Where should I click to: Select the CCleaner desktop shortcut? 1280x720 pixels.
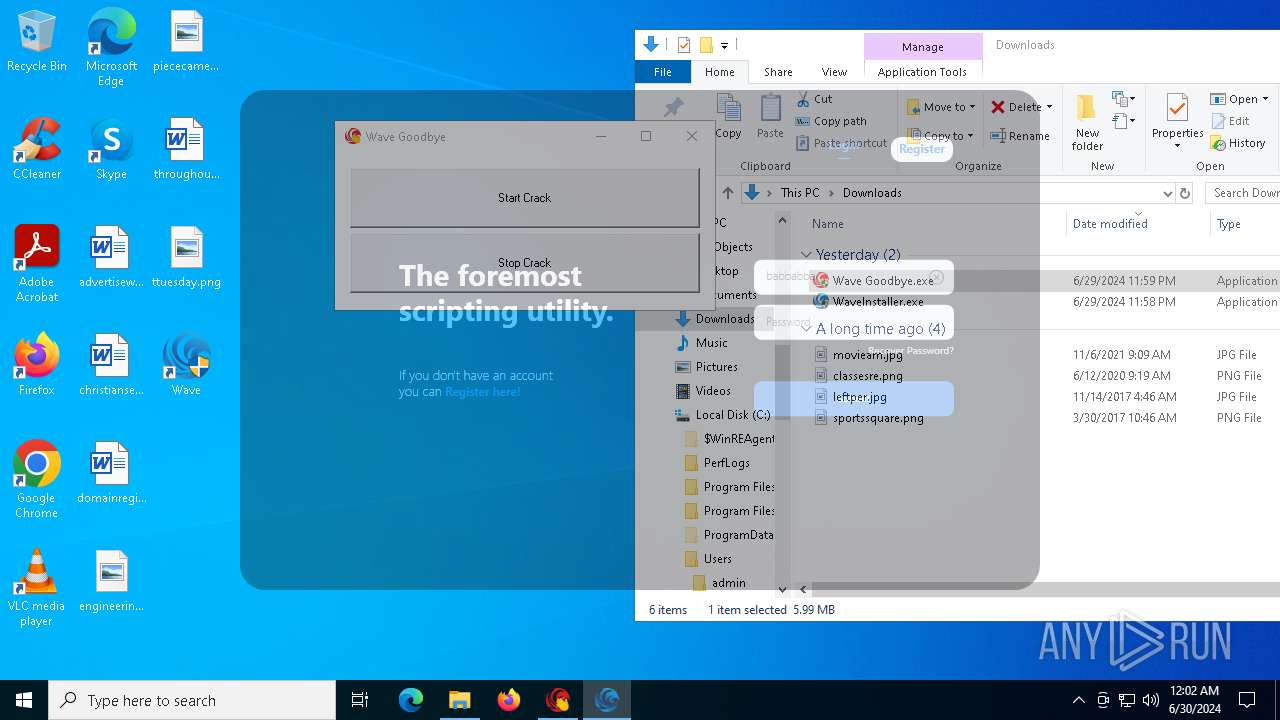click(37, 148)
